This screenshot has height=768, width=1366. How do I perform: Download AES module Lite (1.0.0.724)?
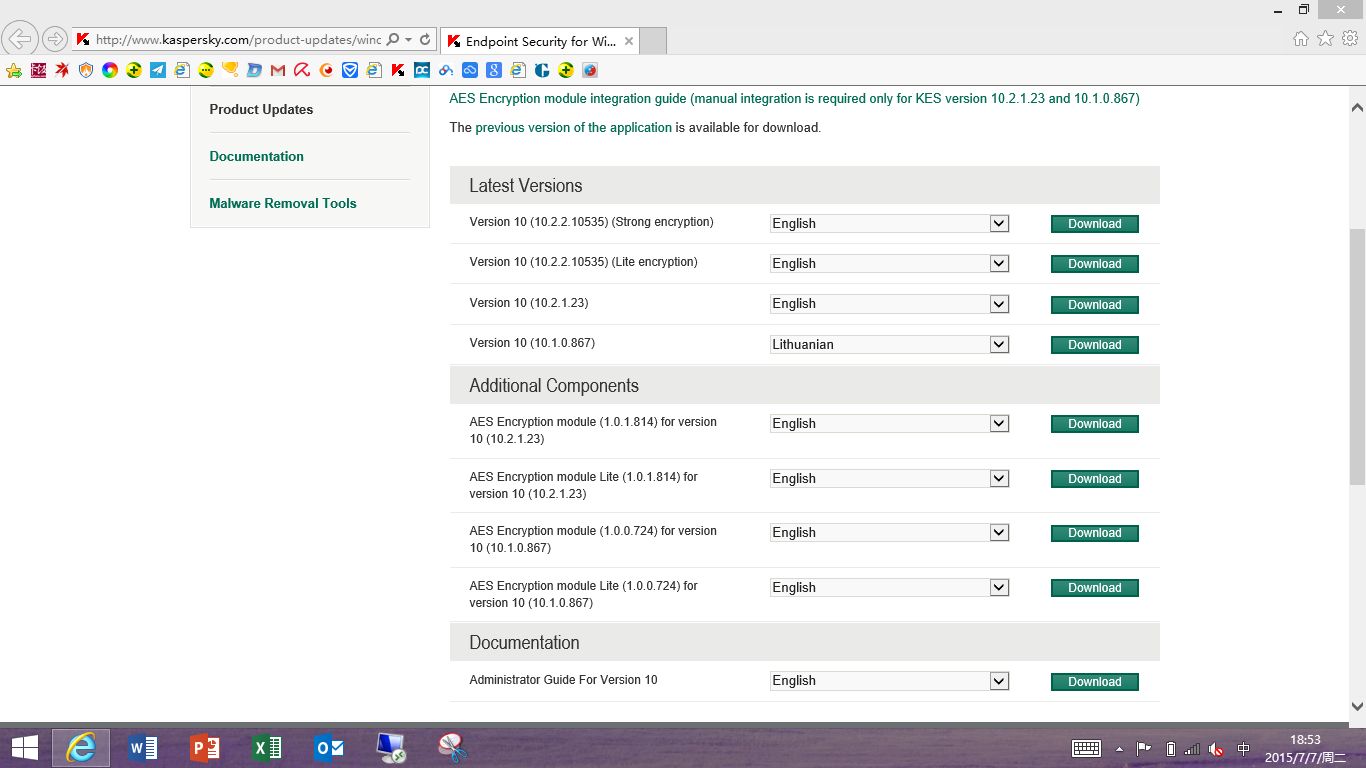1095,588
